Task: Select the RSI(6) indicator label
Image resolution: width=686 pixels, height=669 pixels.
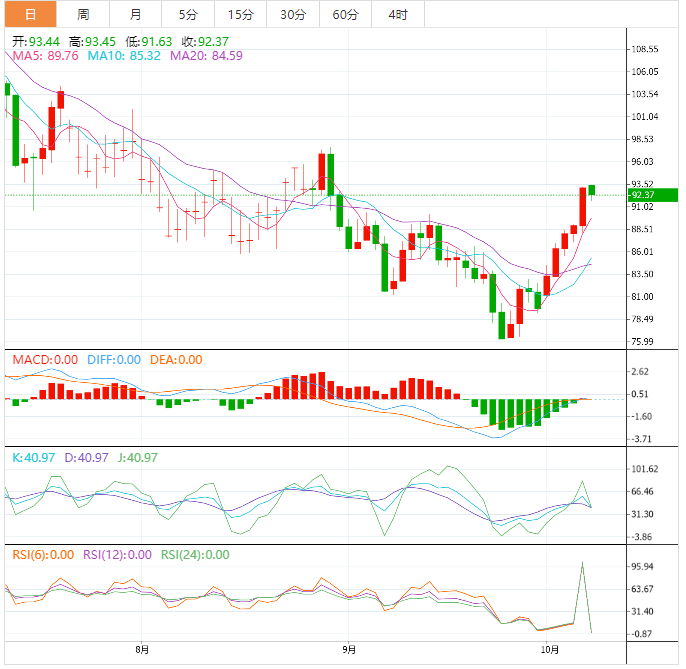Action: (x=40, y=555)
